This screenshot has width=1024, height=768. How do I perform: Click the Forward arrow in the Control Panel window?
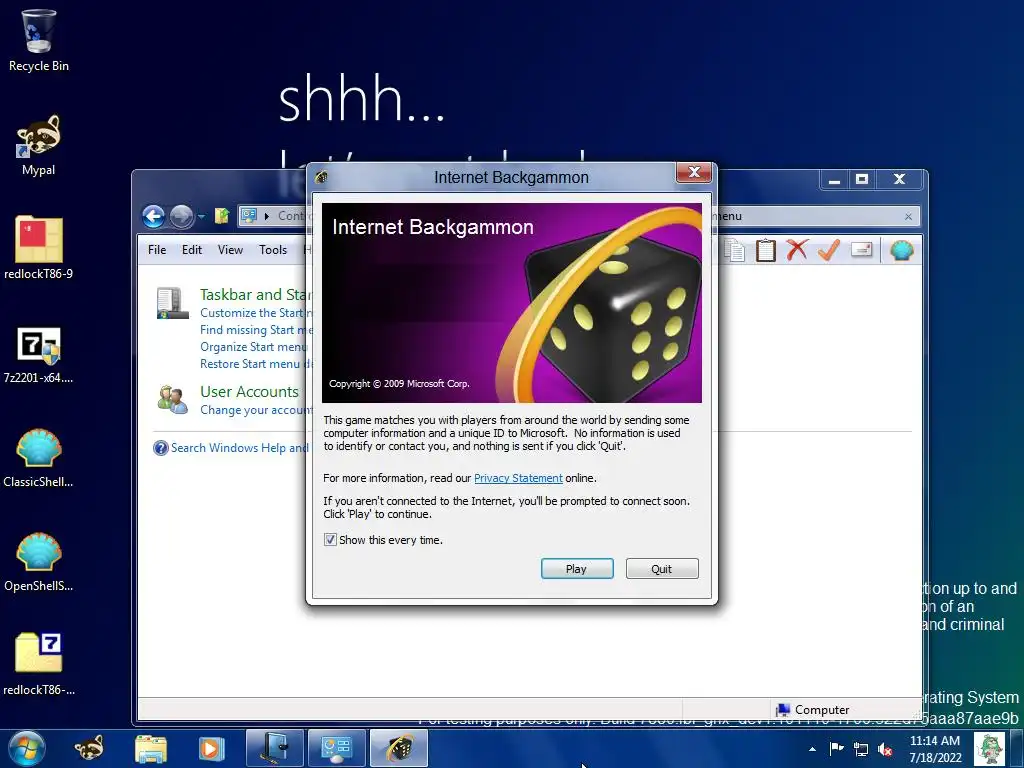point(182,216)
